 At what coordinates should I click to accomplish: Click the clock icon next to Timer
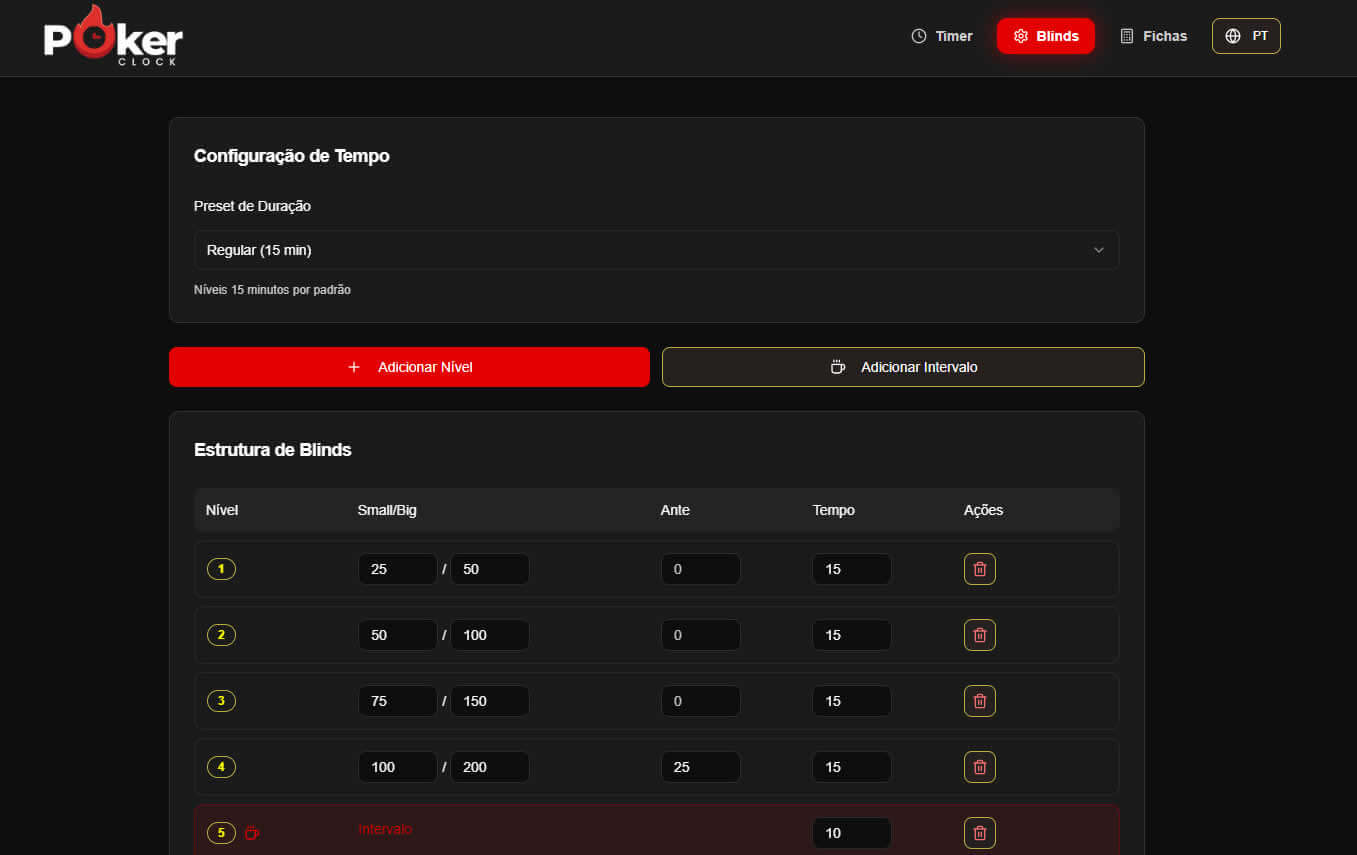coord(918,36)
